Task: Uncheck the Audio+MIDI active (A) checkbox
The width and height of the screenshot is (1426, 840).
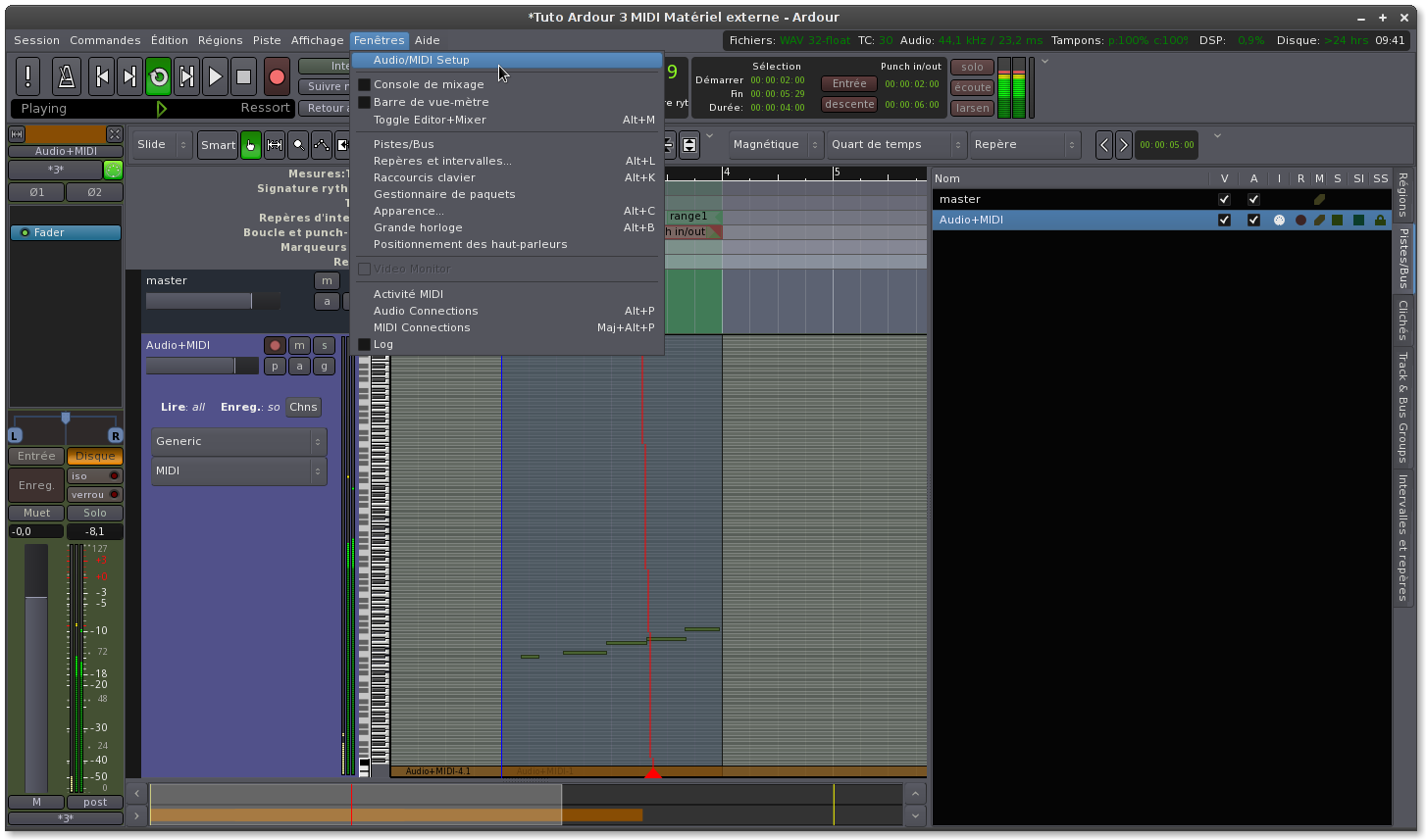Action: 1253,221
